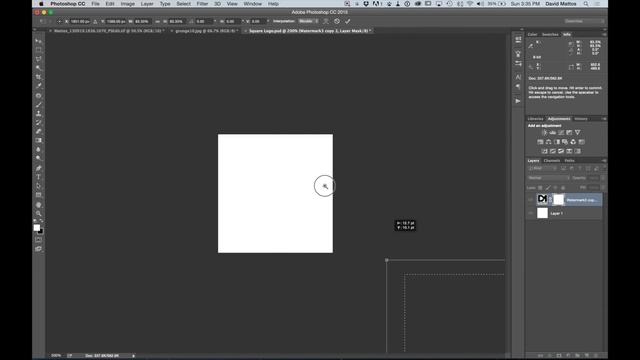This screenshot has height=360, width=640.
Task: Toggle relative positioning triangle icon
Action: [95, 21]
